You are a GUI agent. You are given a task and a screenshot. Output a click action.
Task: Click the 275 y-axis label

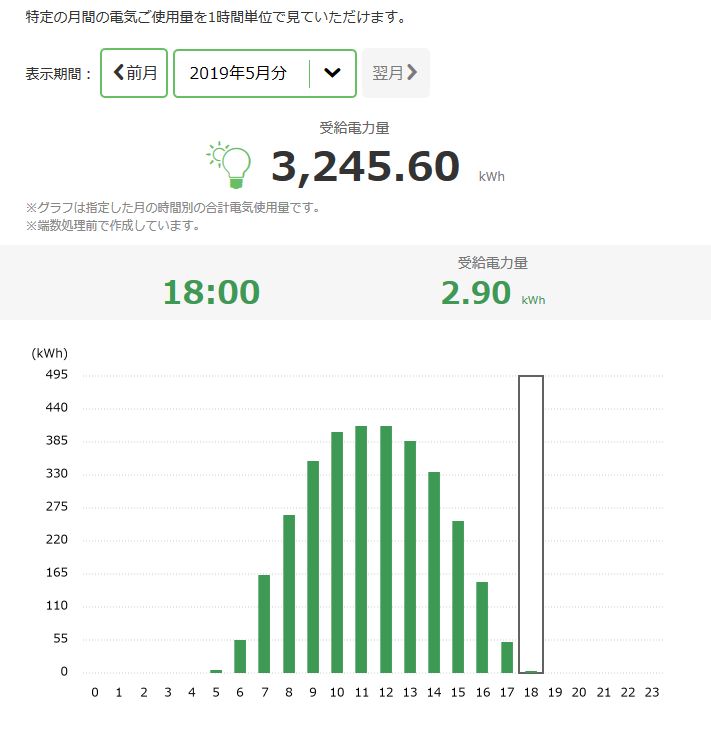tap(57, 507)
